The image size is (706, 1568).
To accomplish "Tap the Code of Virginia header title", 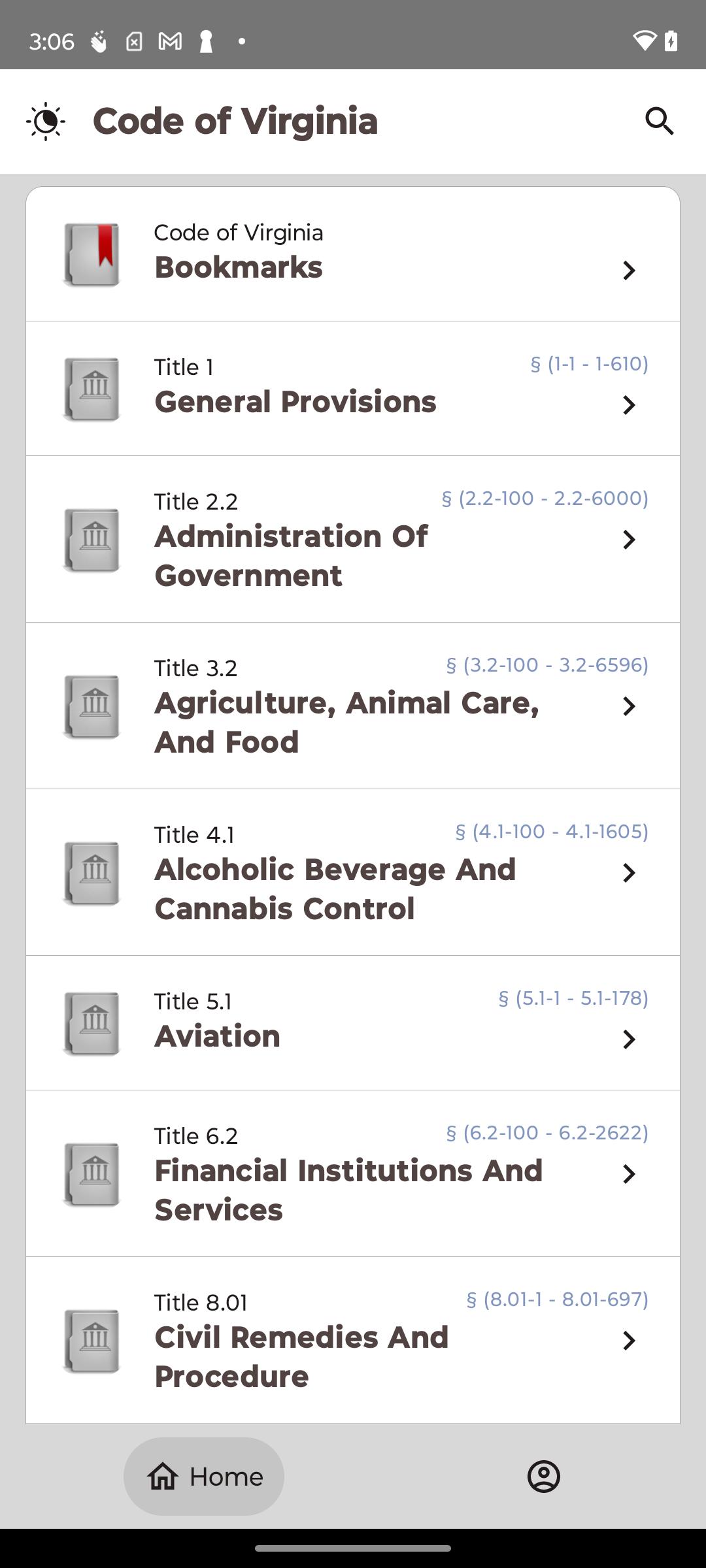I will [235, 122].
